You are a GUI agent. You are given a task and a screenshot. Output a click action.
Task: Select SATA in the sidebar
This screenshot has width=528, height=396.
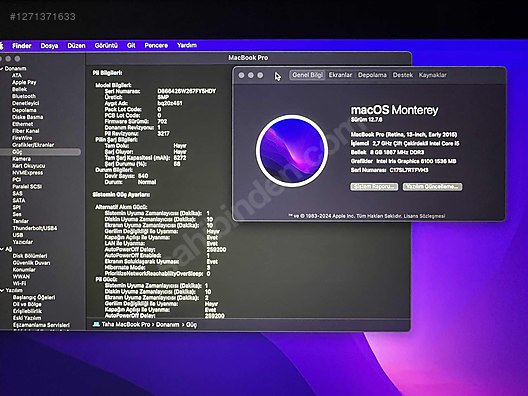[19, 200]
